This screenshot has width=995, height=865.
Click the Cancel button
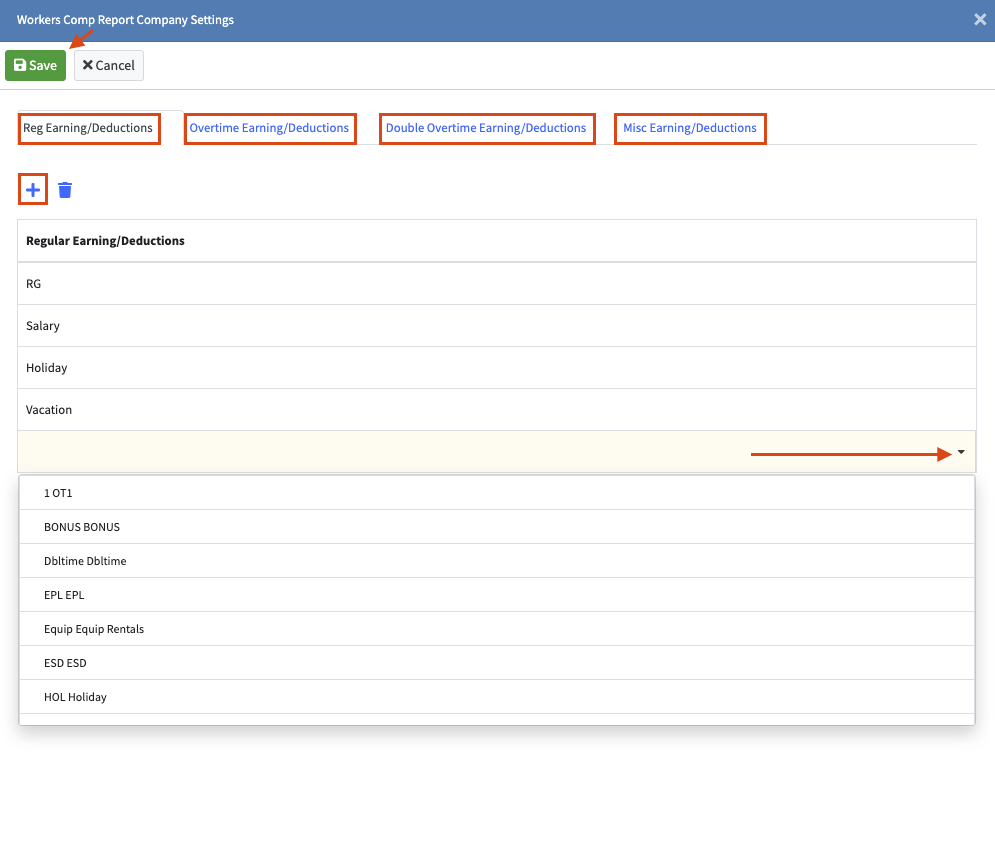[109, 65]
